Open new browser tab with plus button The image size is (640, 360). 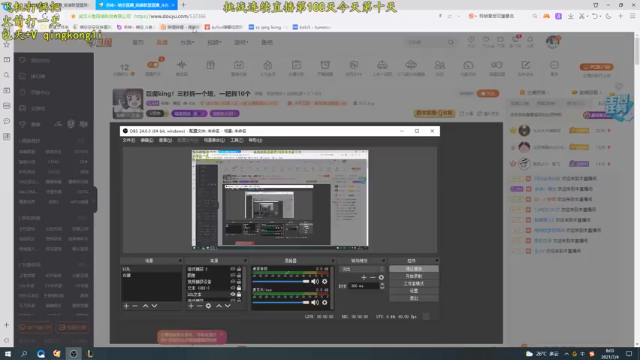184,5
